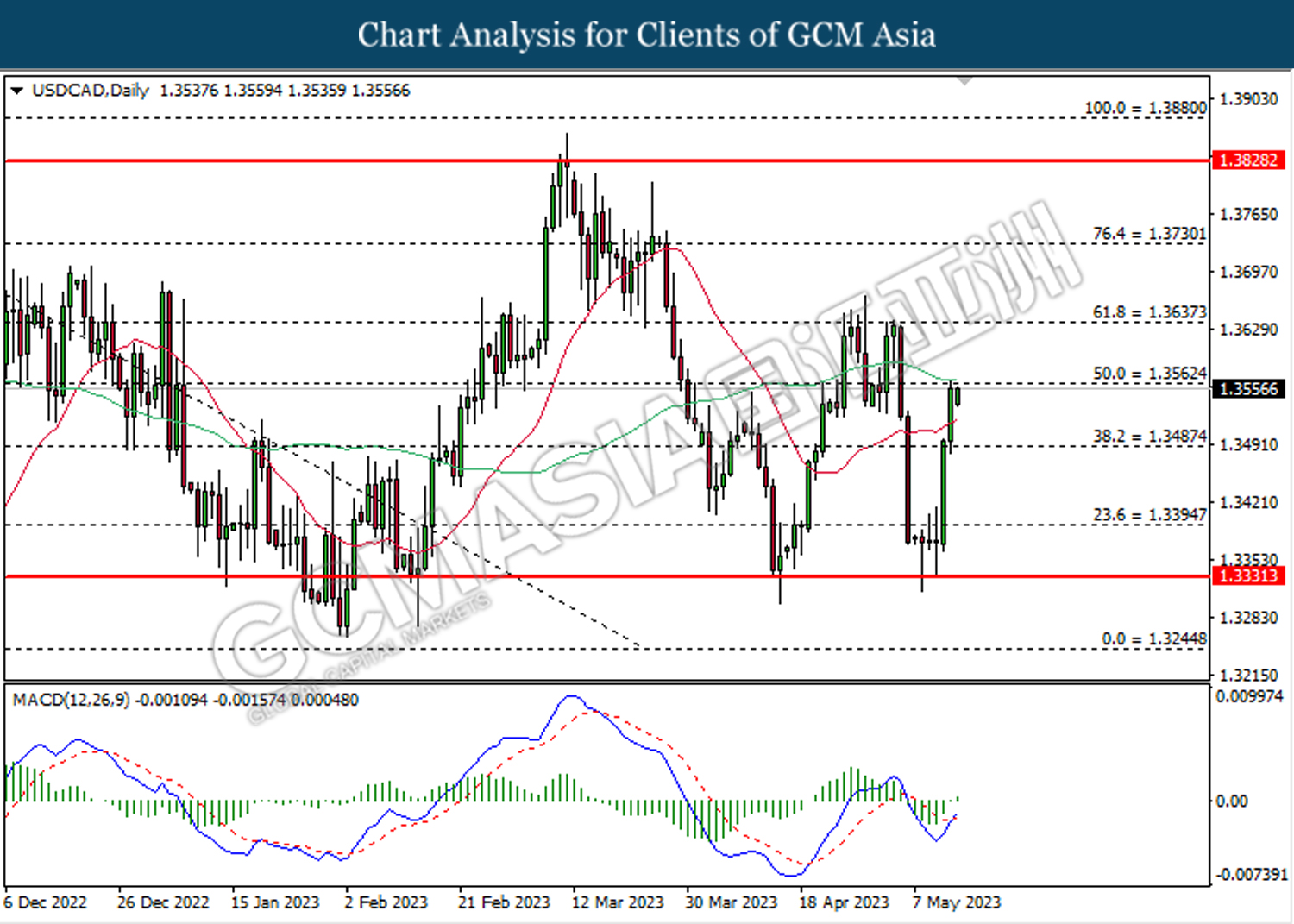Select the 1.39030 price axis value

tap(1248, 99)
